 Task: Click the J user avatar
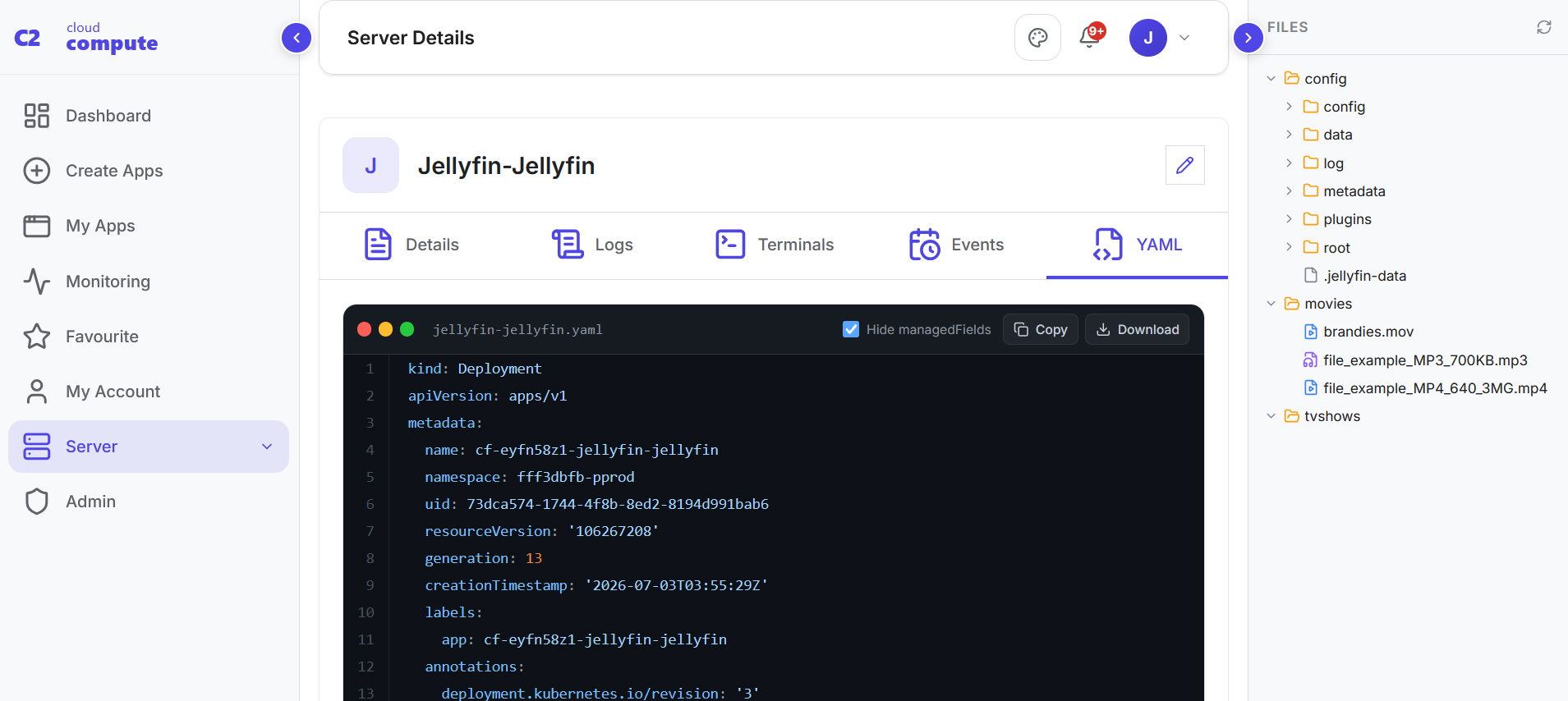pos(1148,38)
